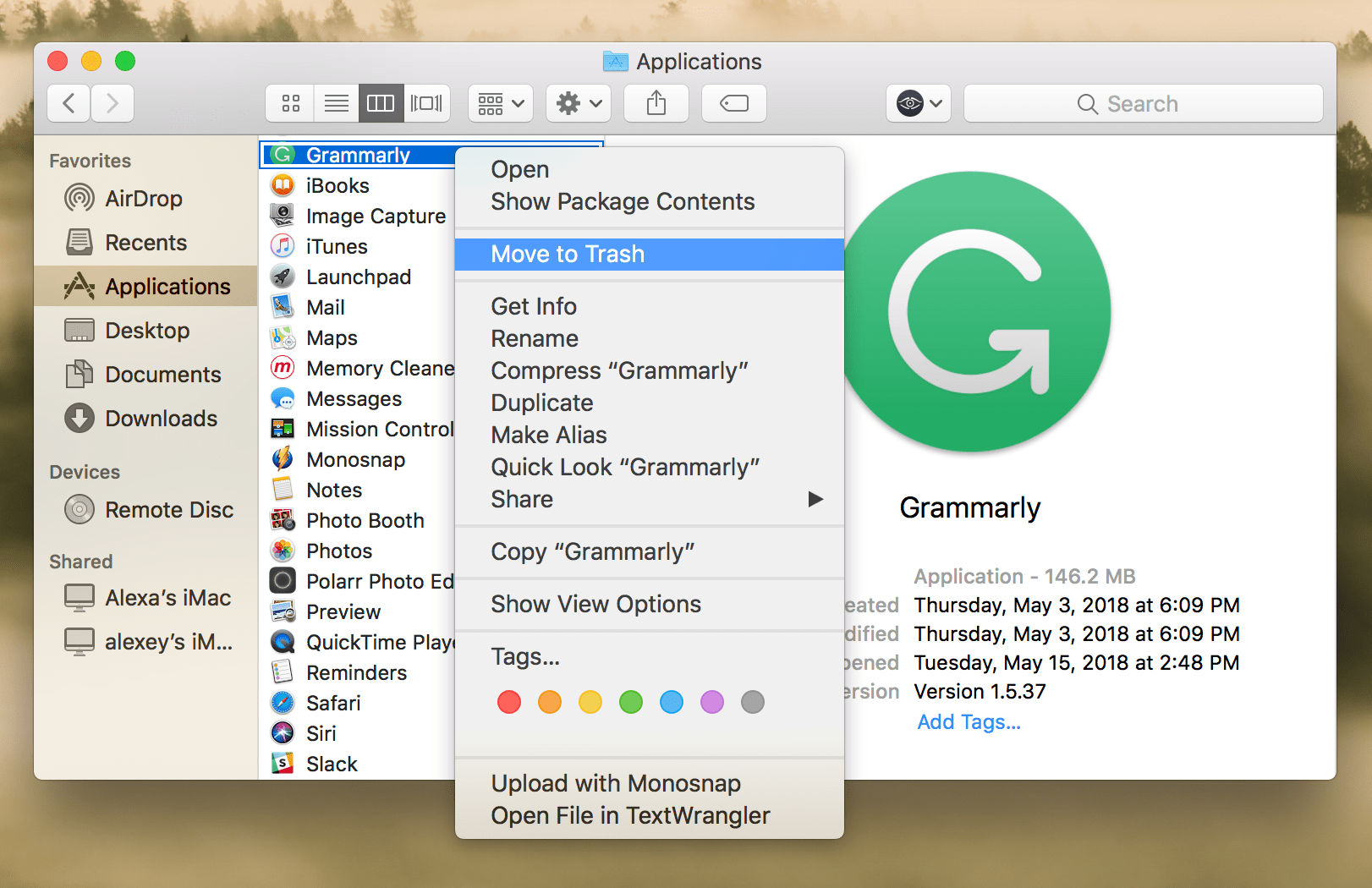Apply the blue tag color
1372x888 pixels.
pos(672,702)
